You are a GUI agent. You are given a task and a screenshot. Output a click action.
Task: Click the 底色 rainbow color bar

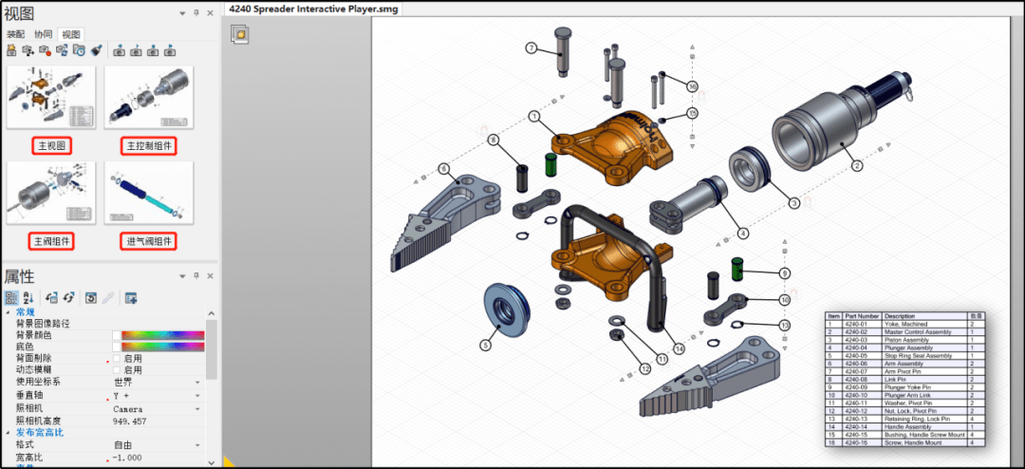[x=163, y=347]
